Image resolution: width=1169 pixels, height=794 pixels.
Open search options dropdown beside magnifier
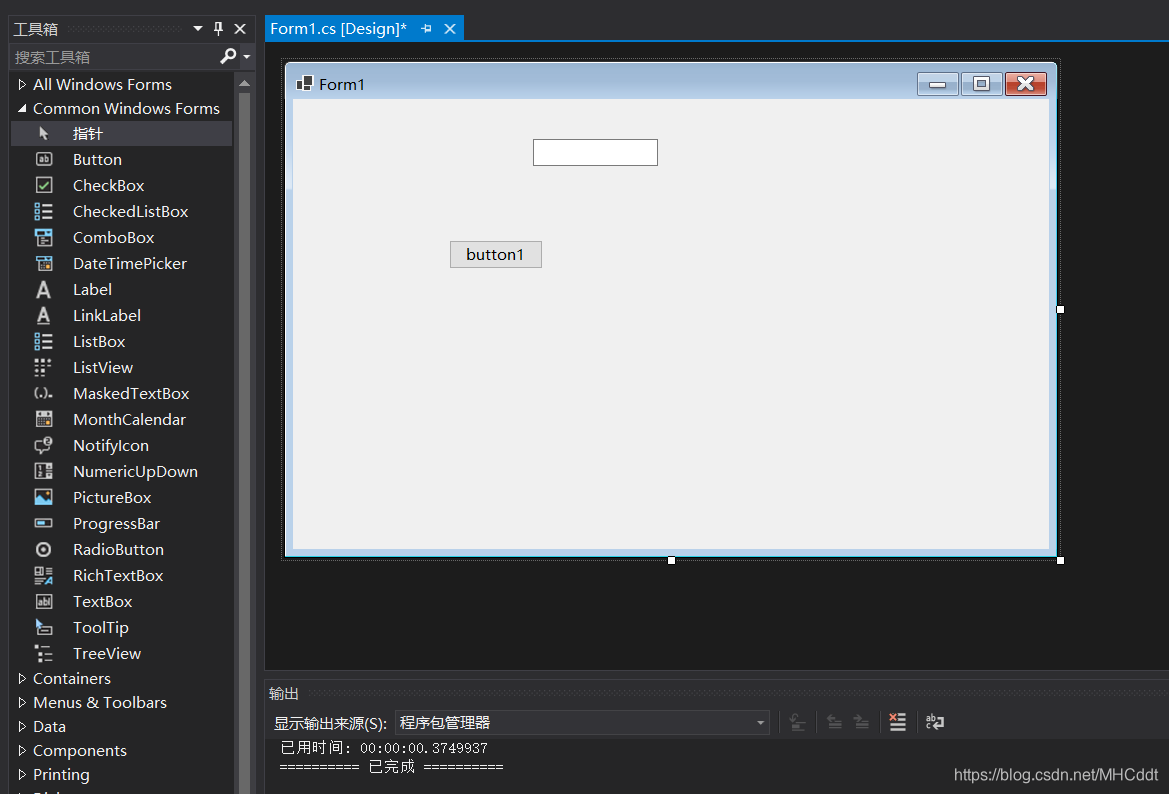[247, 57]
